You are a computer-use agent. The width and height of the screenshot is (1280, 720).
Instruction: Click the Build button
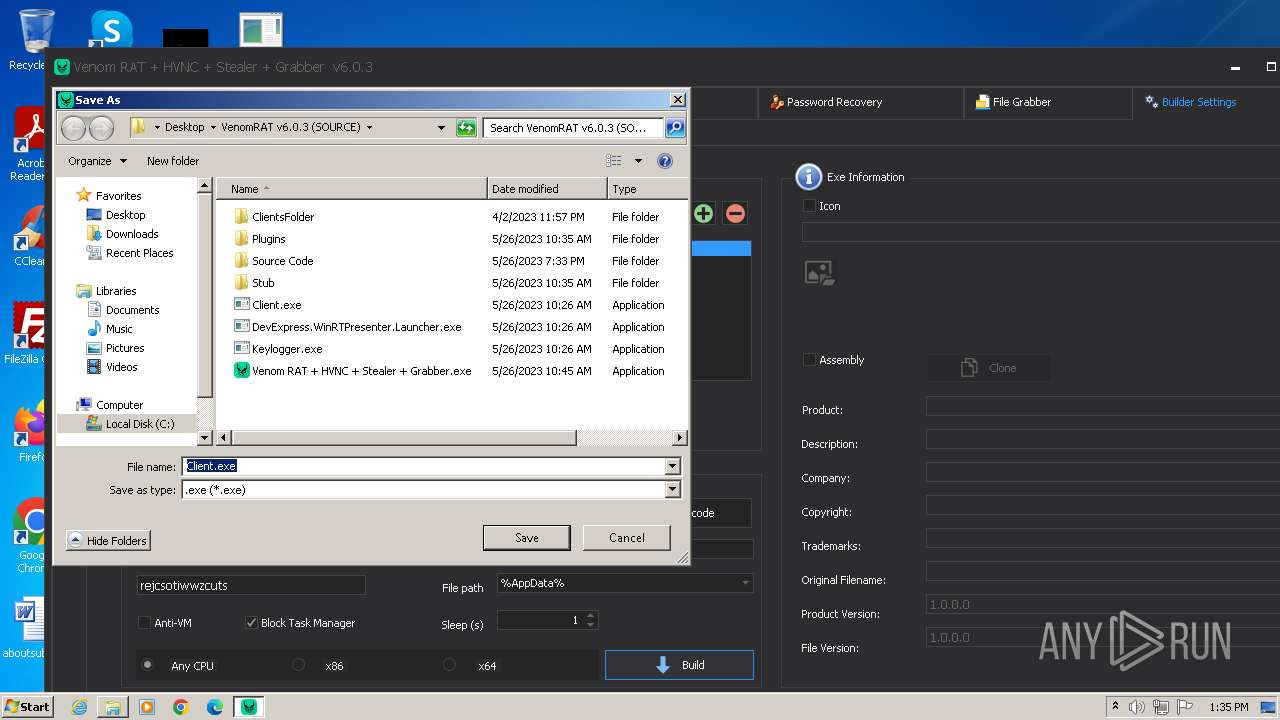click(679, 665)
